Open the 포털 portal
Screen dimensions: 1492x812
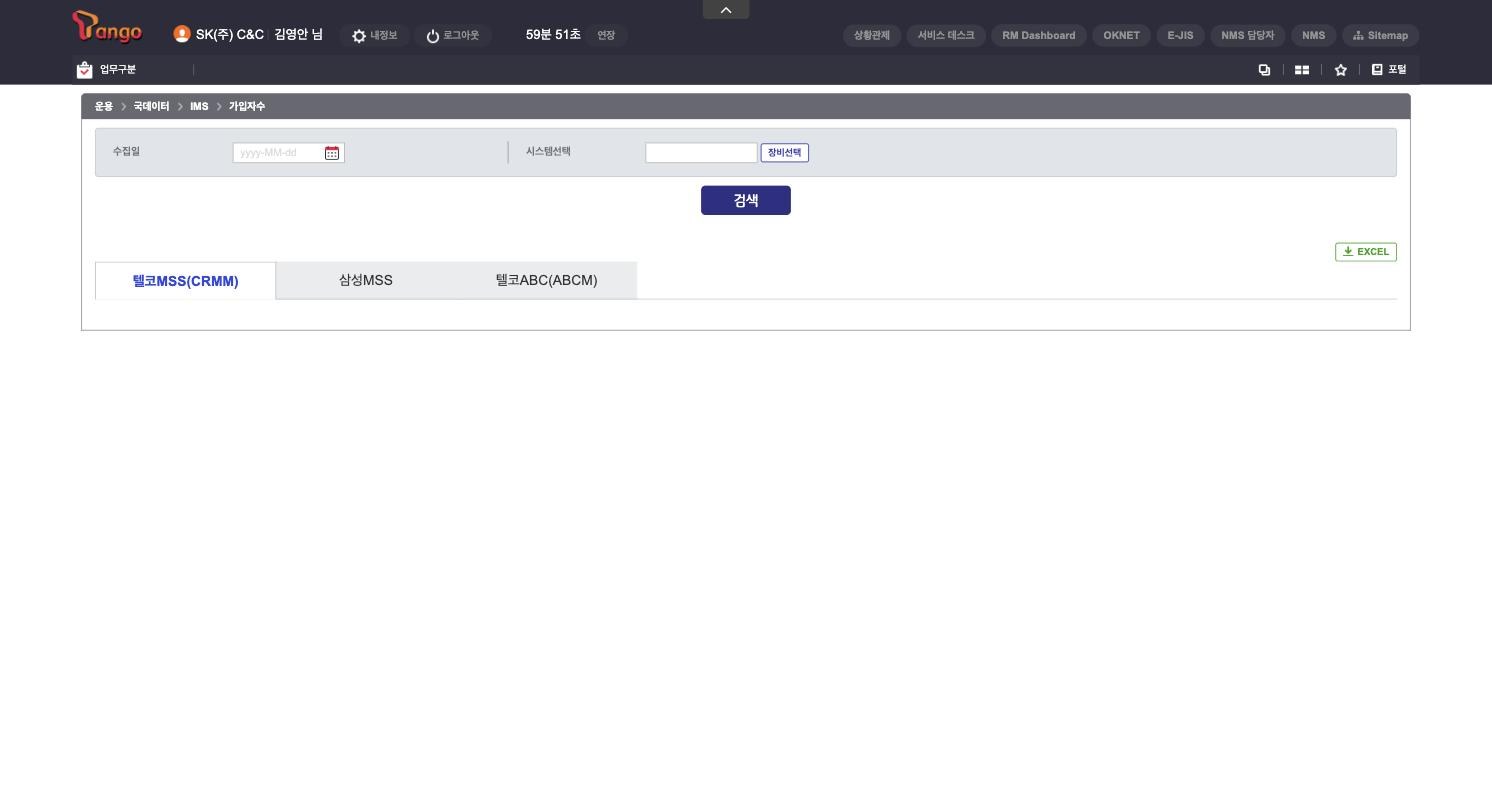[1389, 70]
